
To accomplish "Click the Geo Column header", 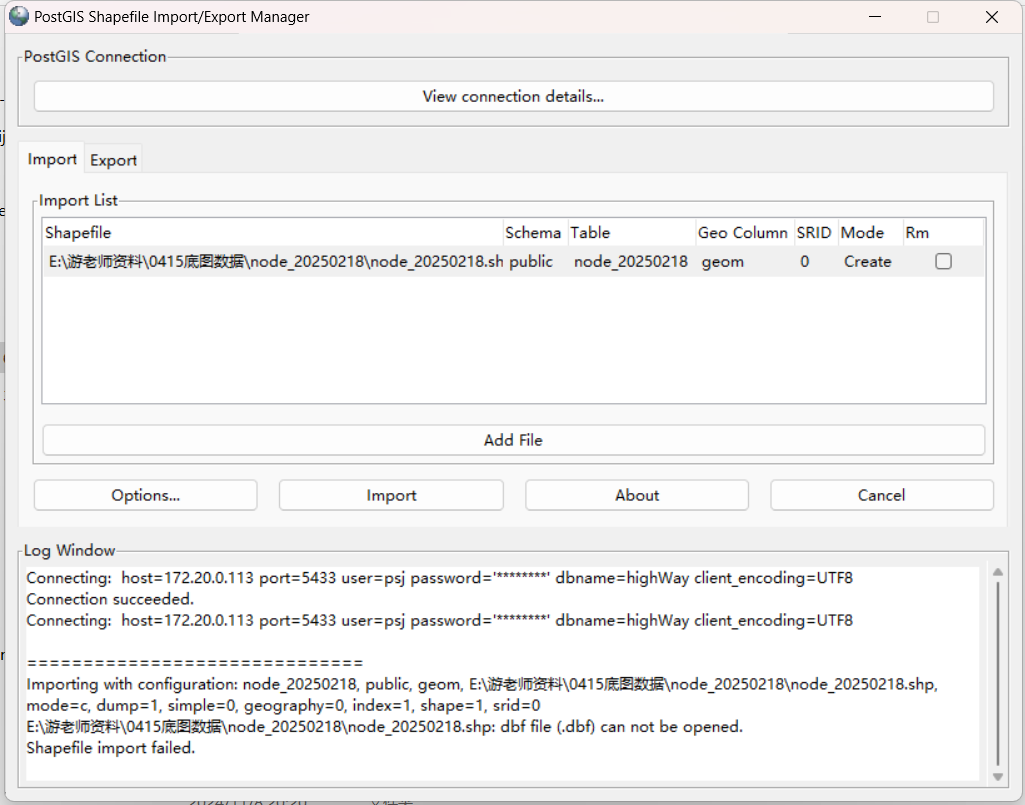I will (745, 233).
